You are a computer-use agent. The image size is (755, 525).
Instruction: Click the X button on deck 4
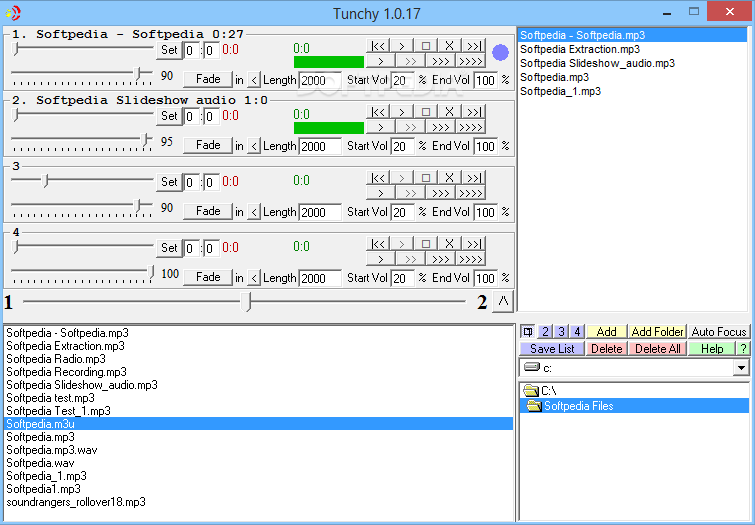click(x=449, y=244)
